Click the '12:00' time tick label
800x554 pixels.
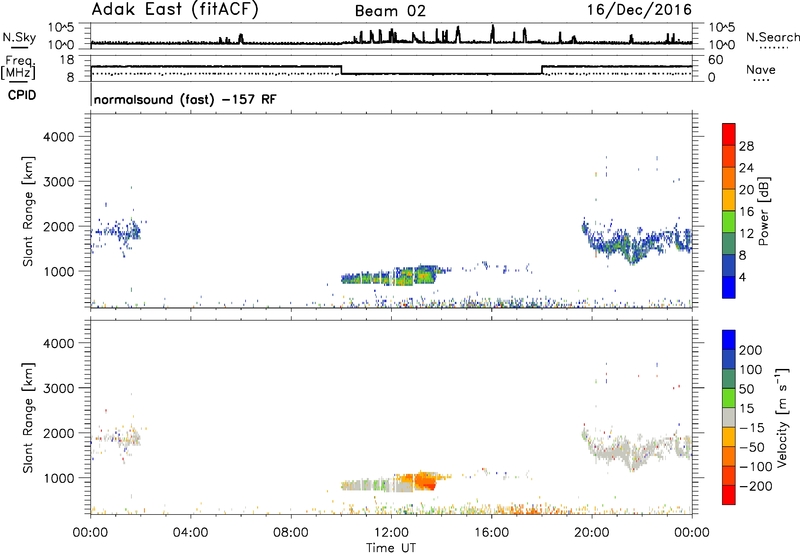click(x=391, y=533)
